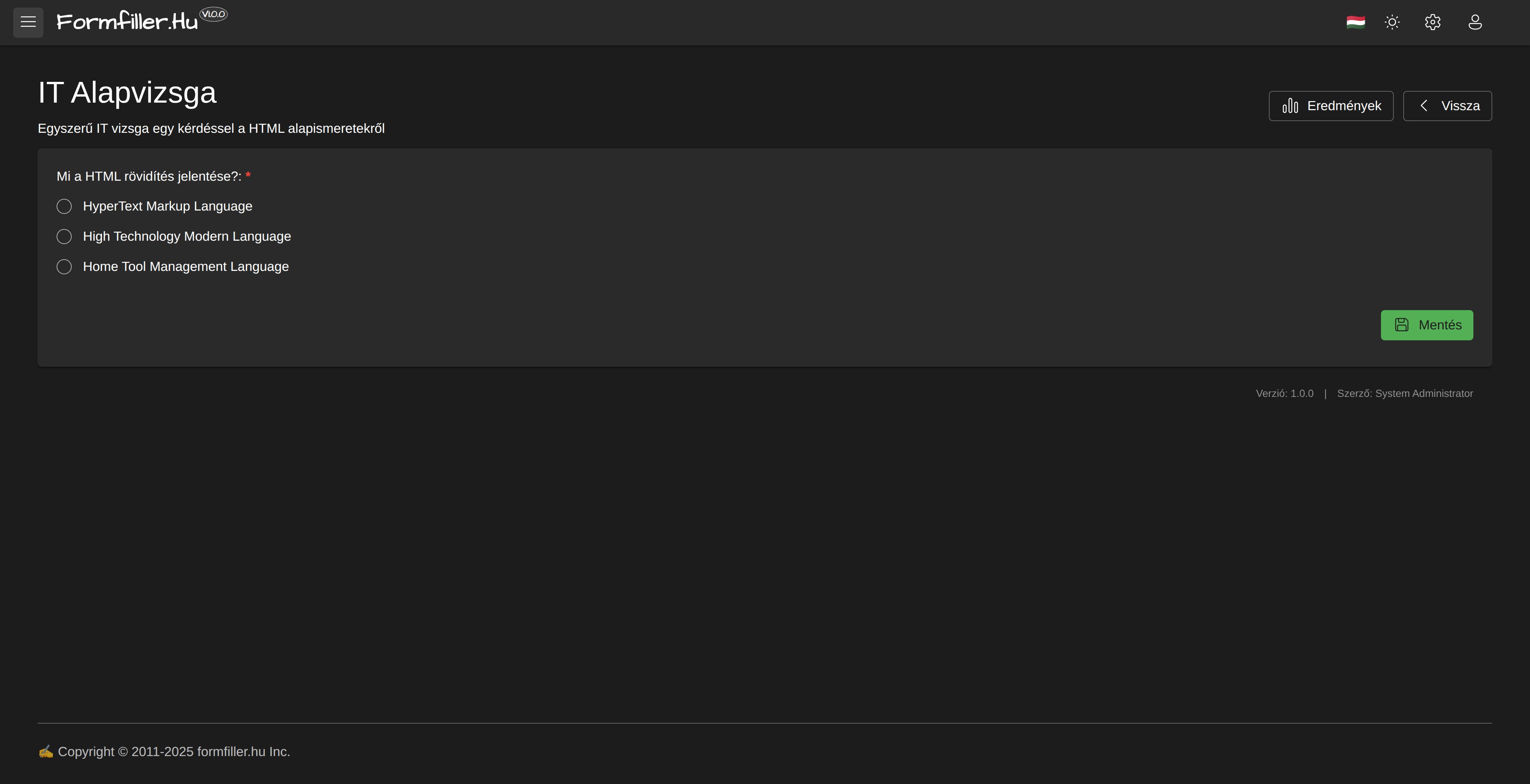Click the bar chart icon on Eredmények
Image resolution: width=1530 pixels, height=784 pixels.
click(1290, 106)
